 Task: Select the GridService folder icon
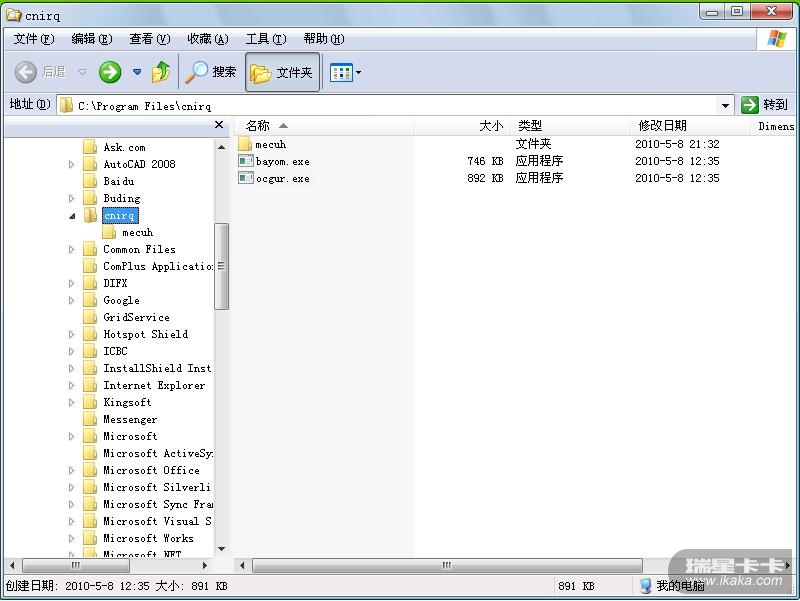(x=90, y=317)
